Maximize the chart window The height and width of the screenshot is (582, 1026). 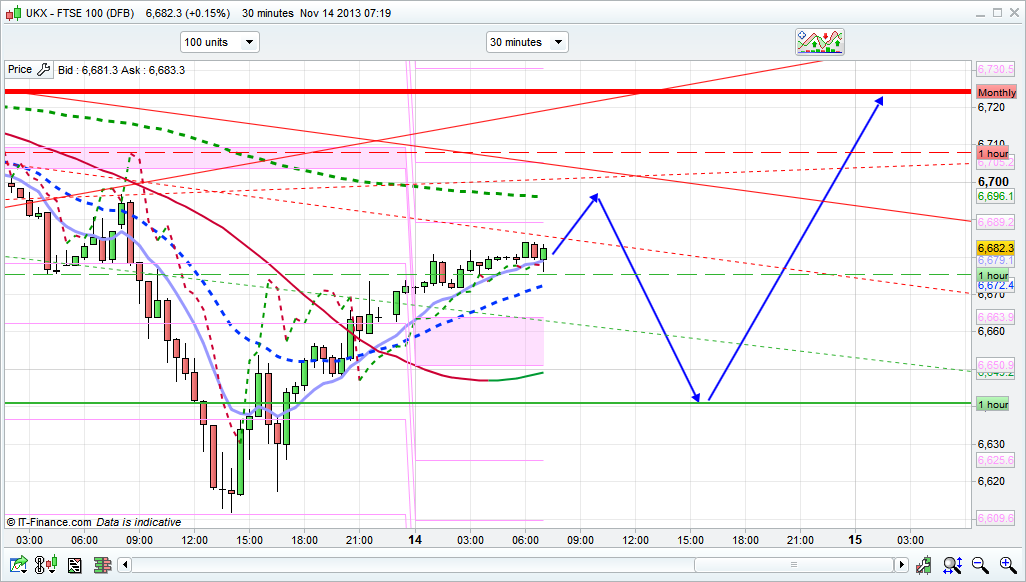pyautogui.click(x=996, y=13)
